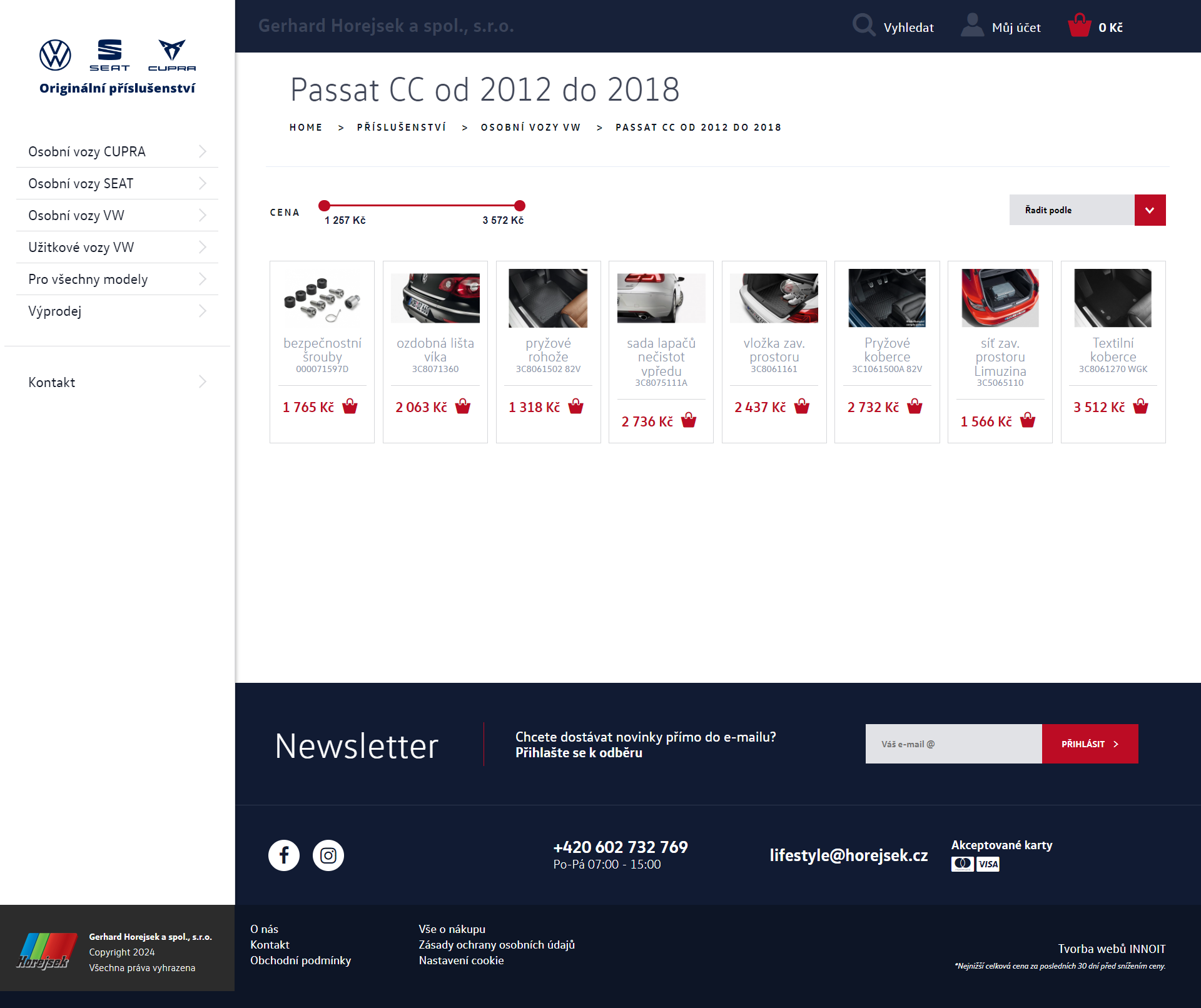Expand Kontakt chevron in sidebar

tap(203, 381)
